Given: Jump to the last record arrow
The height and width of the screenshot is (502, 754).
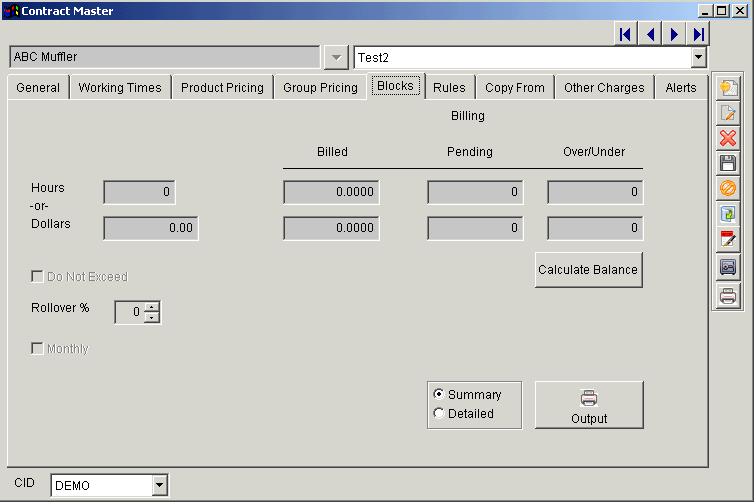Looking at the screenshot, I should (x=699, y=34).
